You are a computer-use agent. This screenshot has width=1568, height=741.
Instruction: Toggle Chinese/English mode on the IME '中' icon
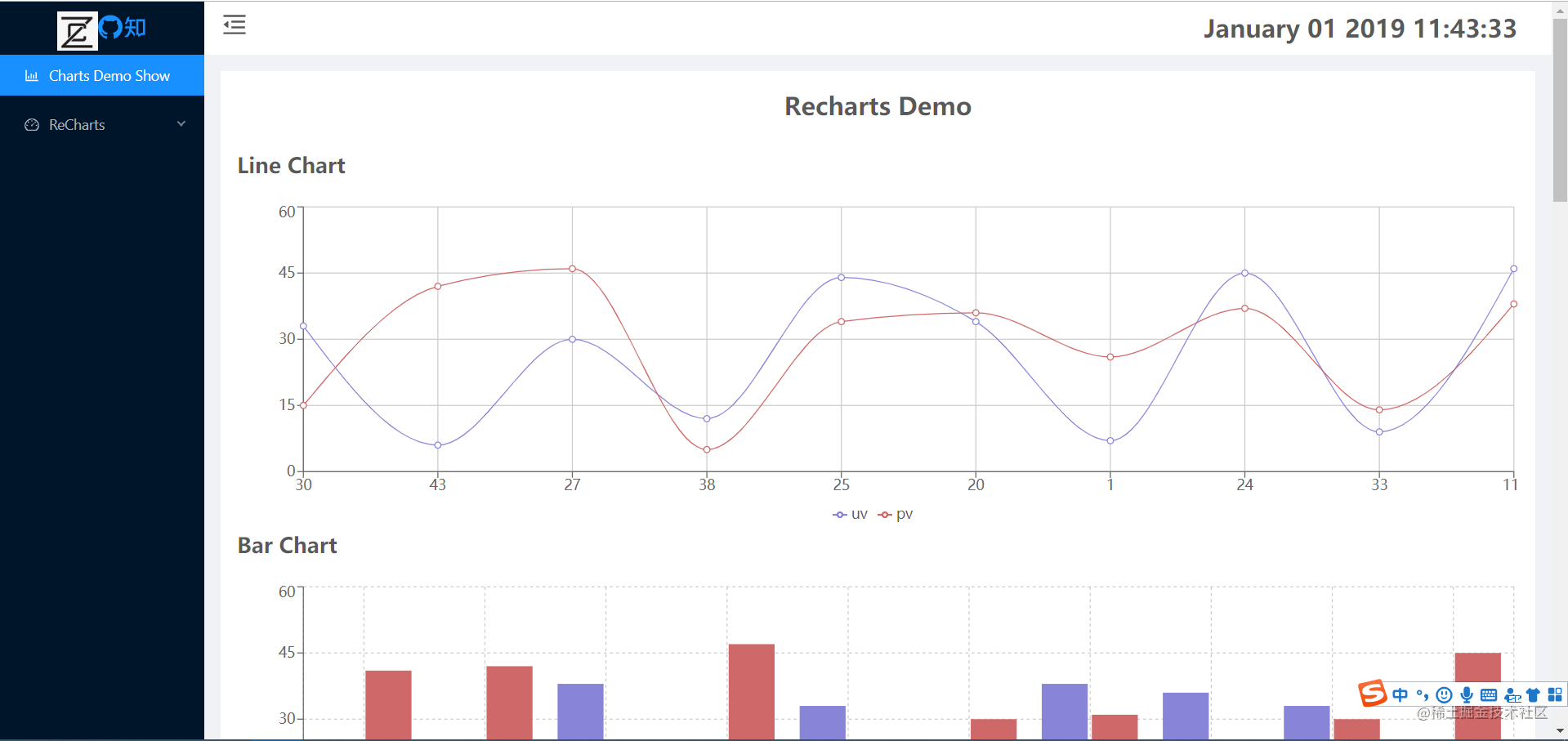pos(1400,694)
